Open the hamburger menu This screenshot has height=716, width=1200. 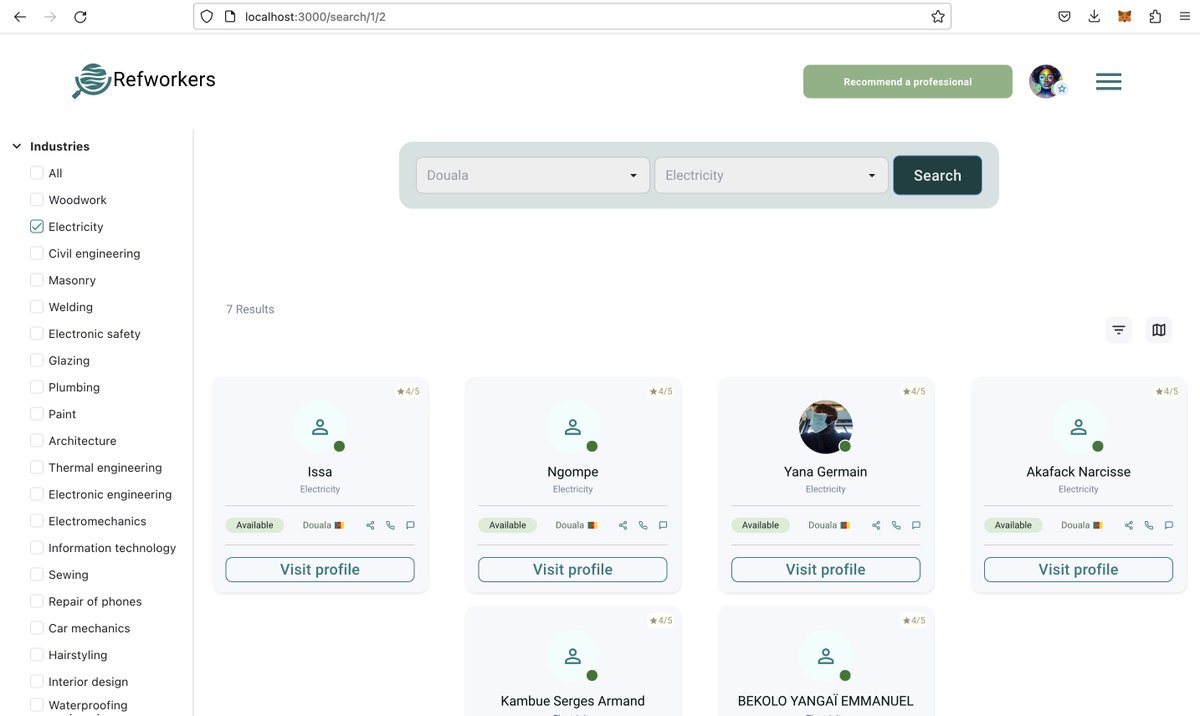point(1108,82)
